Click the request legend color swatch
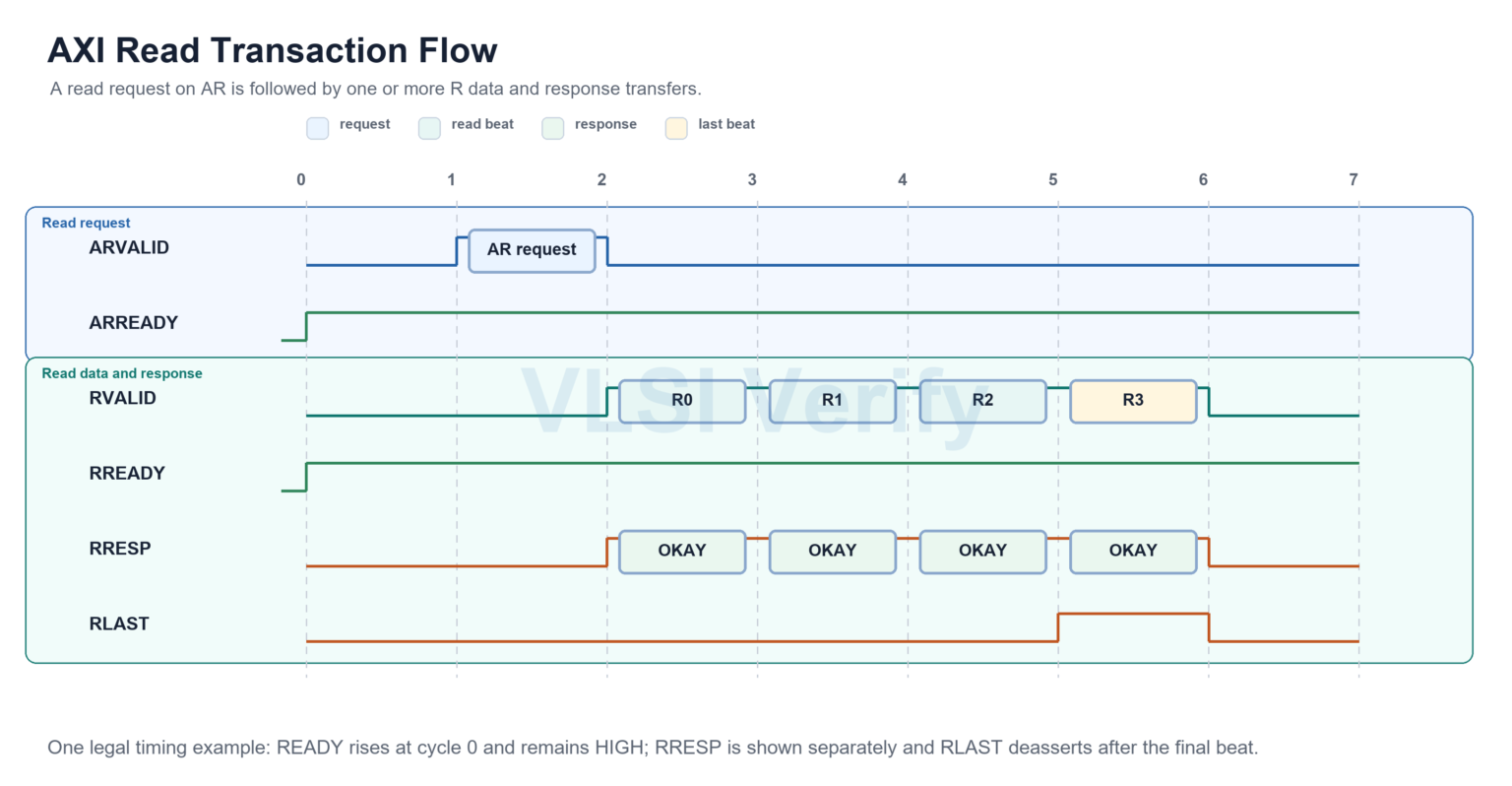Image resolution: width=1512 pixels, height=786 pixels. [x=317, y=128]
